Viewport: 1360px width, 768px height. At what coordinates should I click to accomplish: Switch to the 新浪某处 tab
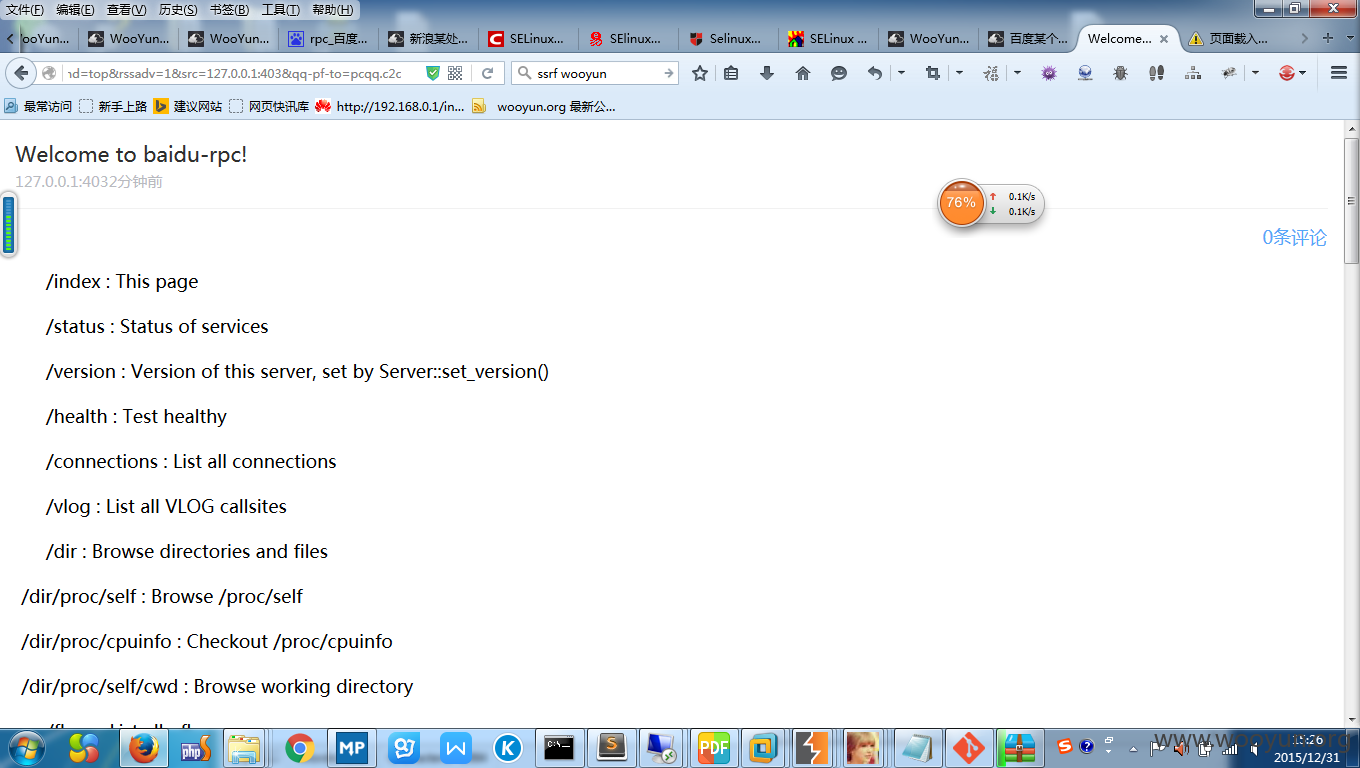(x=428, y=39)
